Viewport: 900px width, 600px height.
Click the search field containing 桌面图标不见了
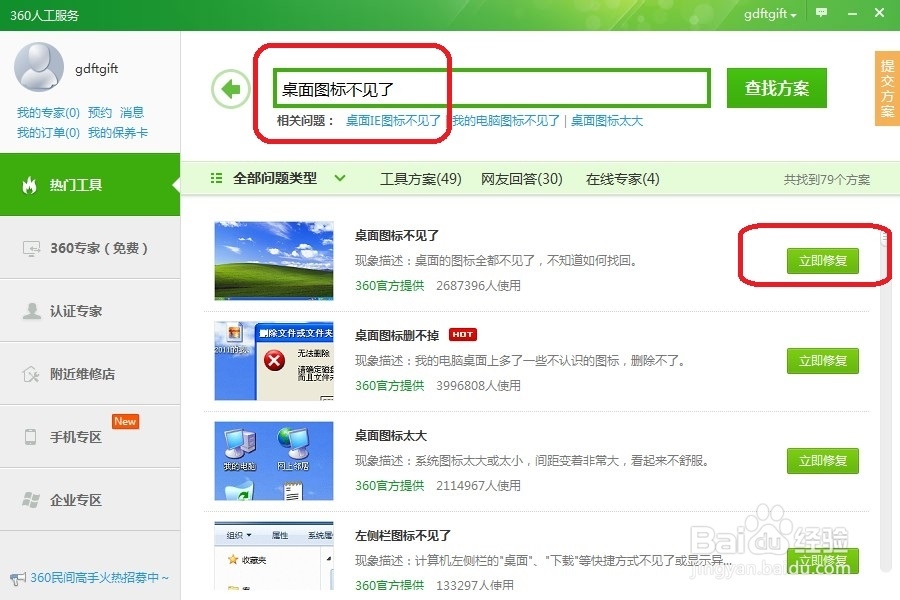[x=492, y=88]
